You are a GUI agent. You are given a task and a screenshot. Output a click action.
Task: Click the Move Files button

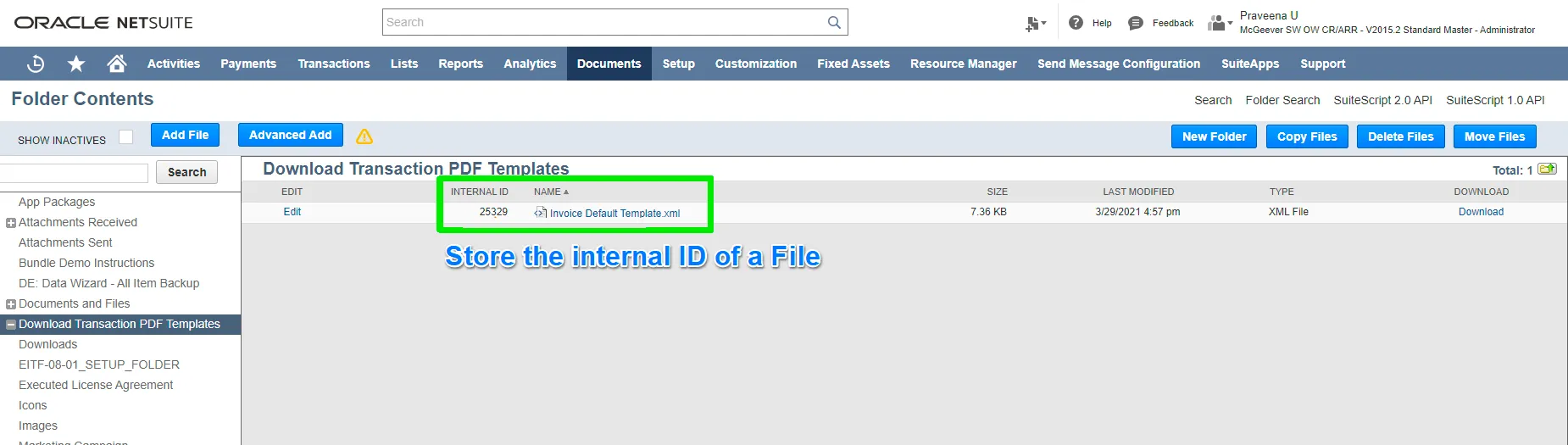point(1495,136)
